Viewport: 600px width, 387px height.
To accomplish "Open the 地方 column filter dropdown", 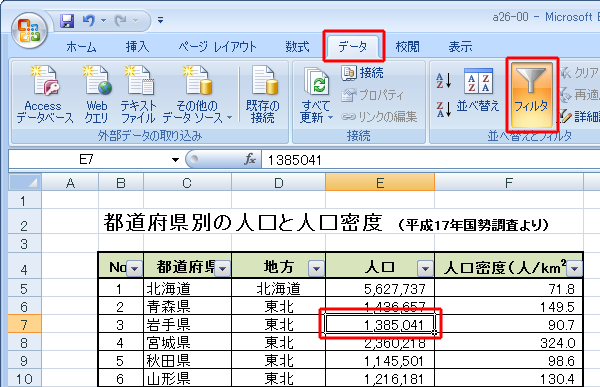I will pos(316,269).
